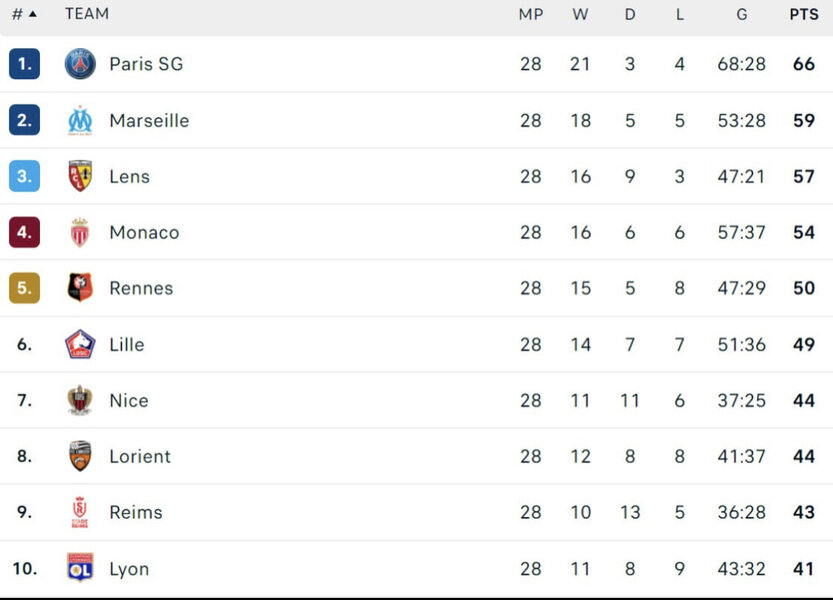Click the Monaco club crest
The width and height of the screenshot is (833, 600).
pos(80,232)
